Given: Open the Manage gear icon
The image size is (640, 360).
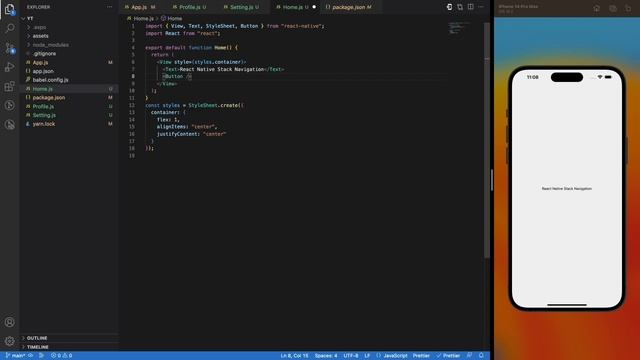Looking at the screenshot, I should click(x=9, y=341).
